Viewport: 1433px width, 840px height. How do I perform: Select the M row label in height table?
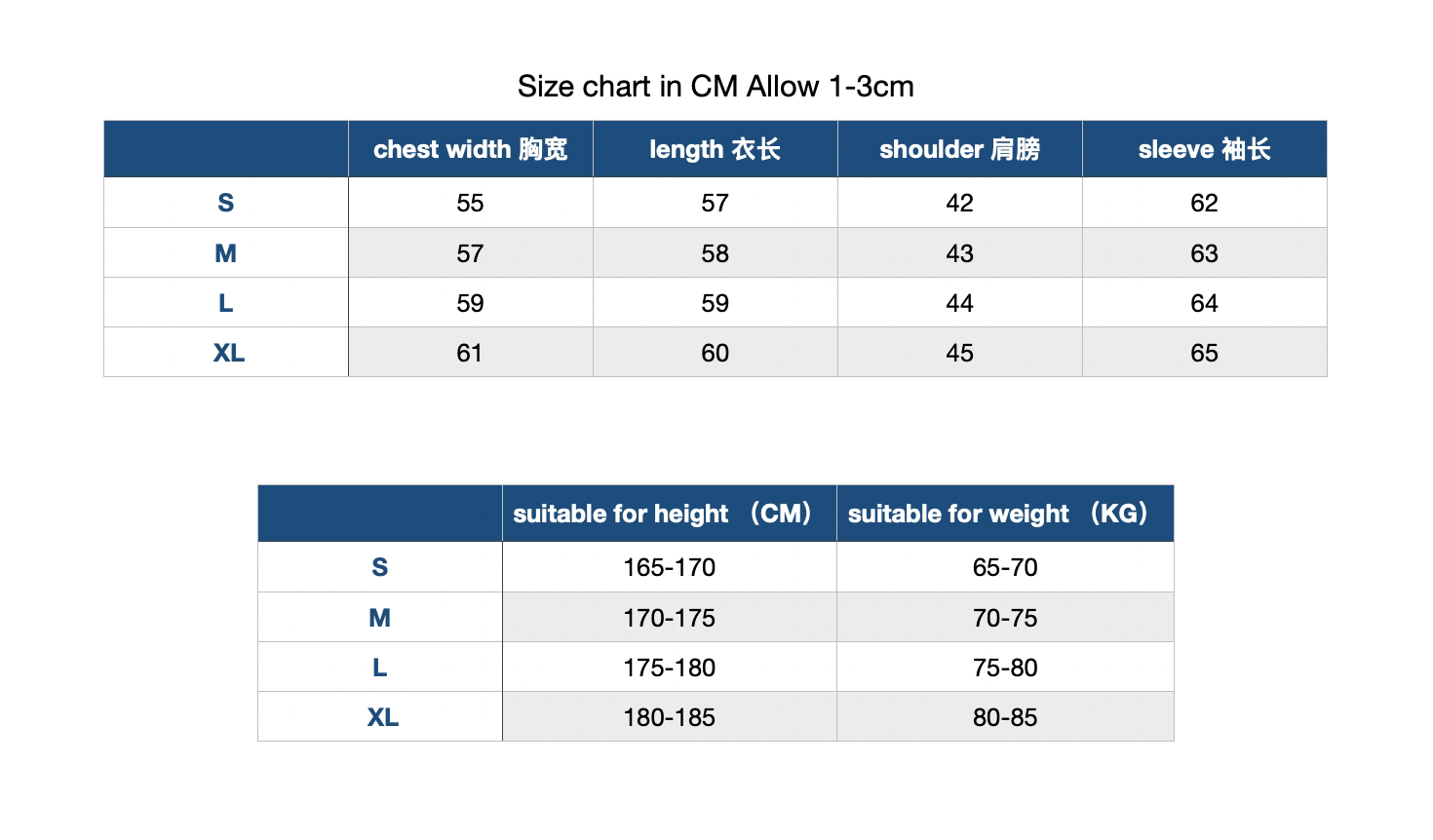tap(380, 618)
